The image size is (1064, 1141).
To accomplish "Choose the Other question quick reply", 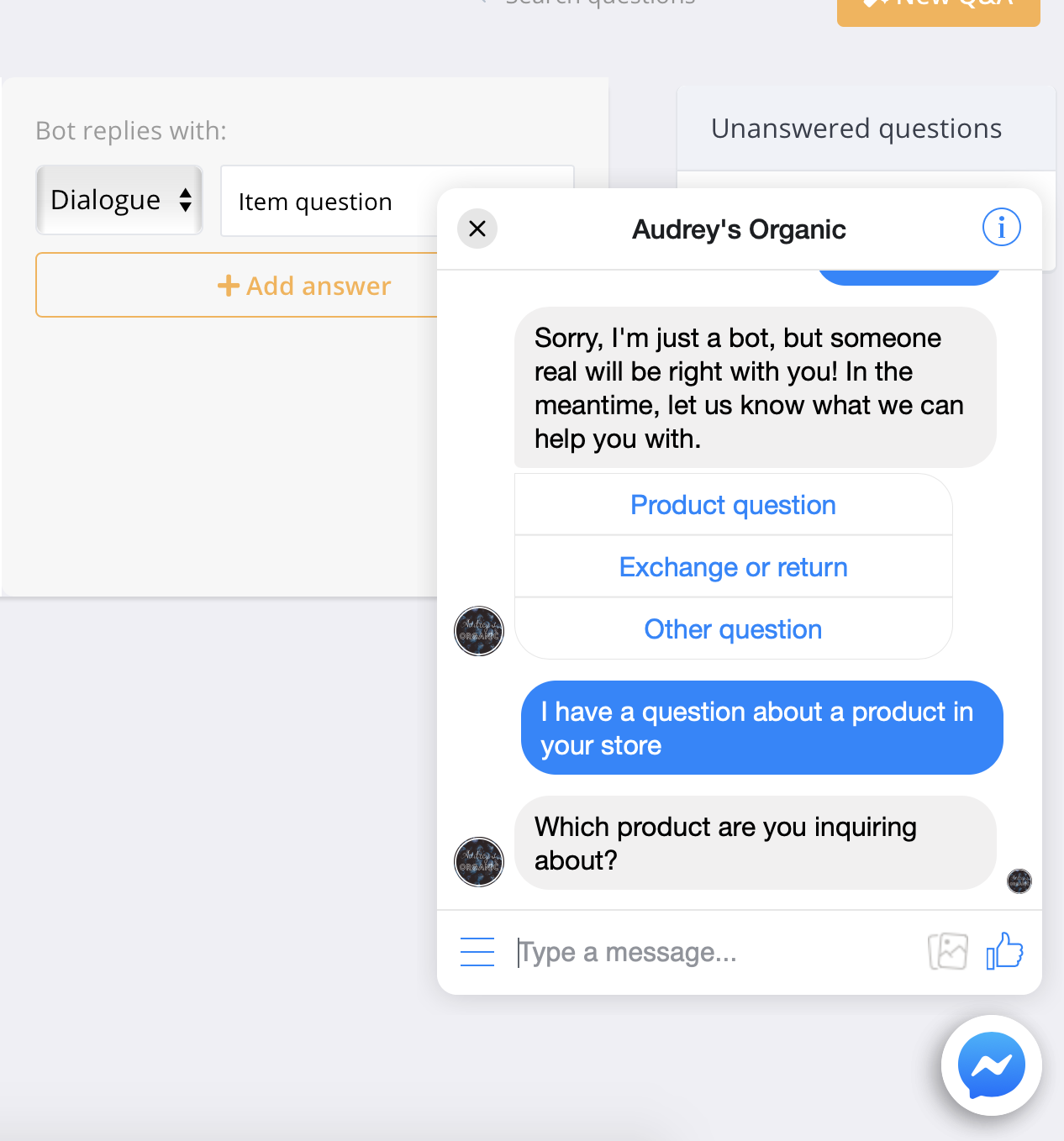I will pyautogui.click(x=733, y=629).
